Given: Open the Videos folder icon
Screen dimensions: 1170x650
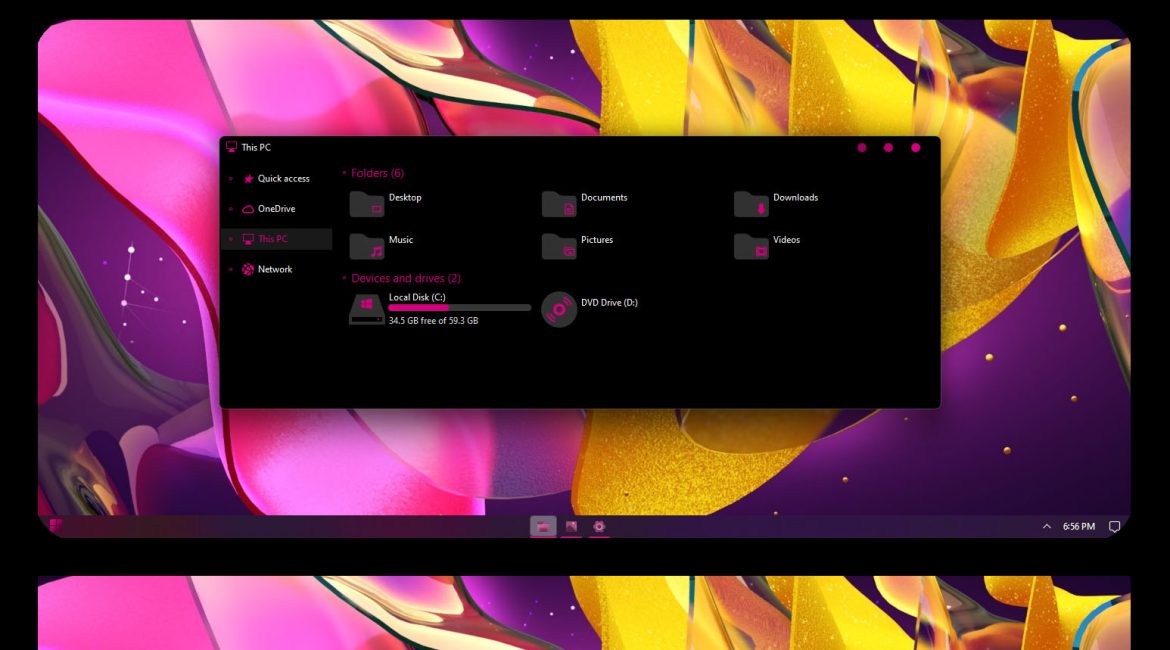Looking at the screenshot, I should tap(751, 246).
